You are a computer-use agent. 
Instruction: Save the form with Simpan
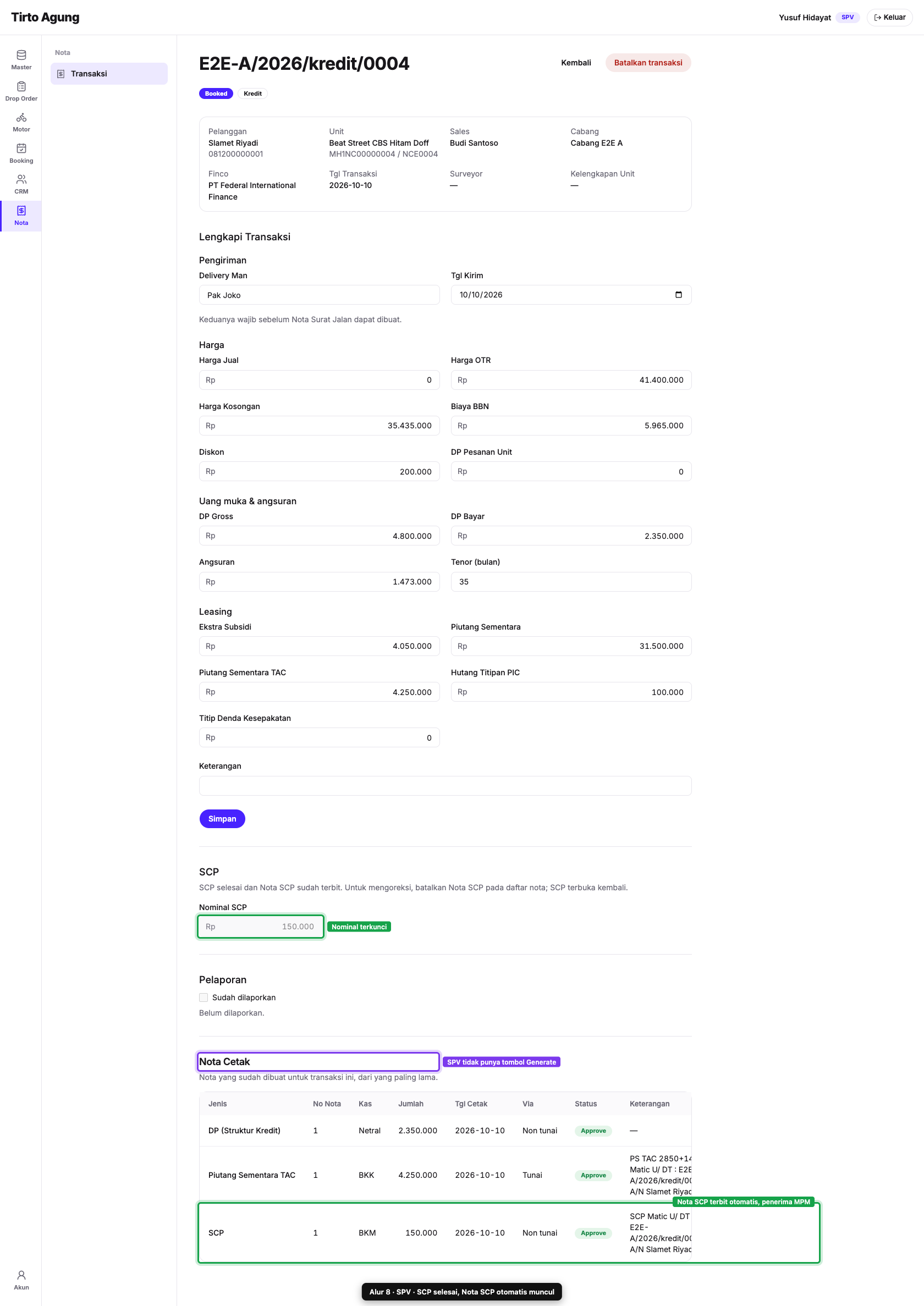222,819
